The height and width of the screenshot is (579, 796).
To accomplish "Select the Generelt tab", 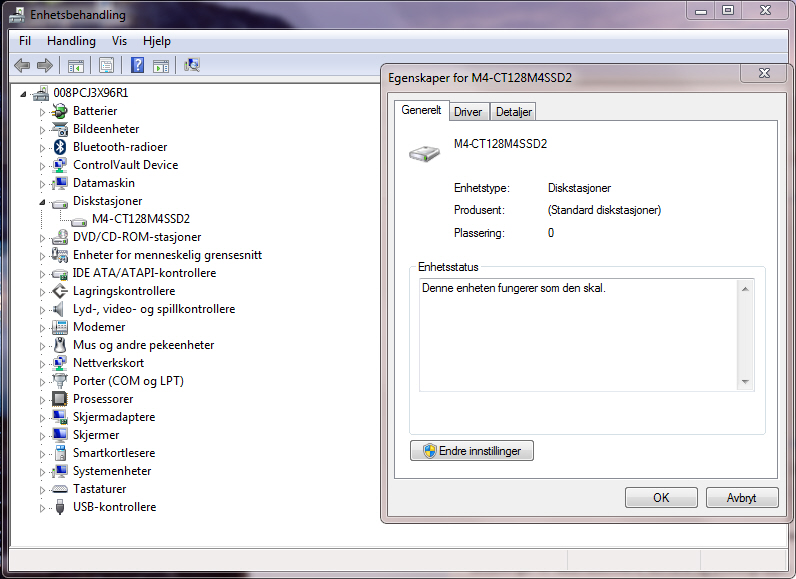I will pyautogui.click(x=421, y=110).
